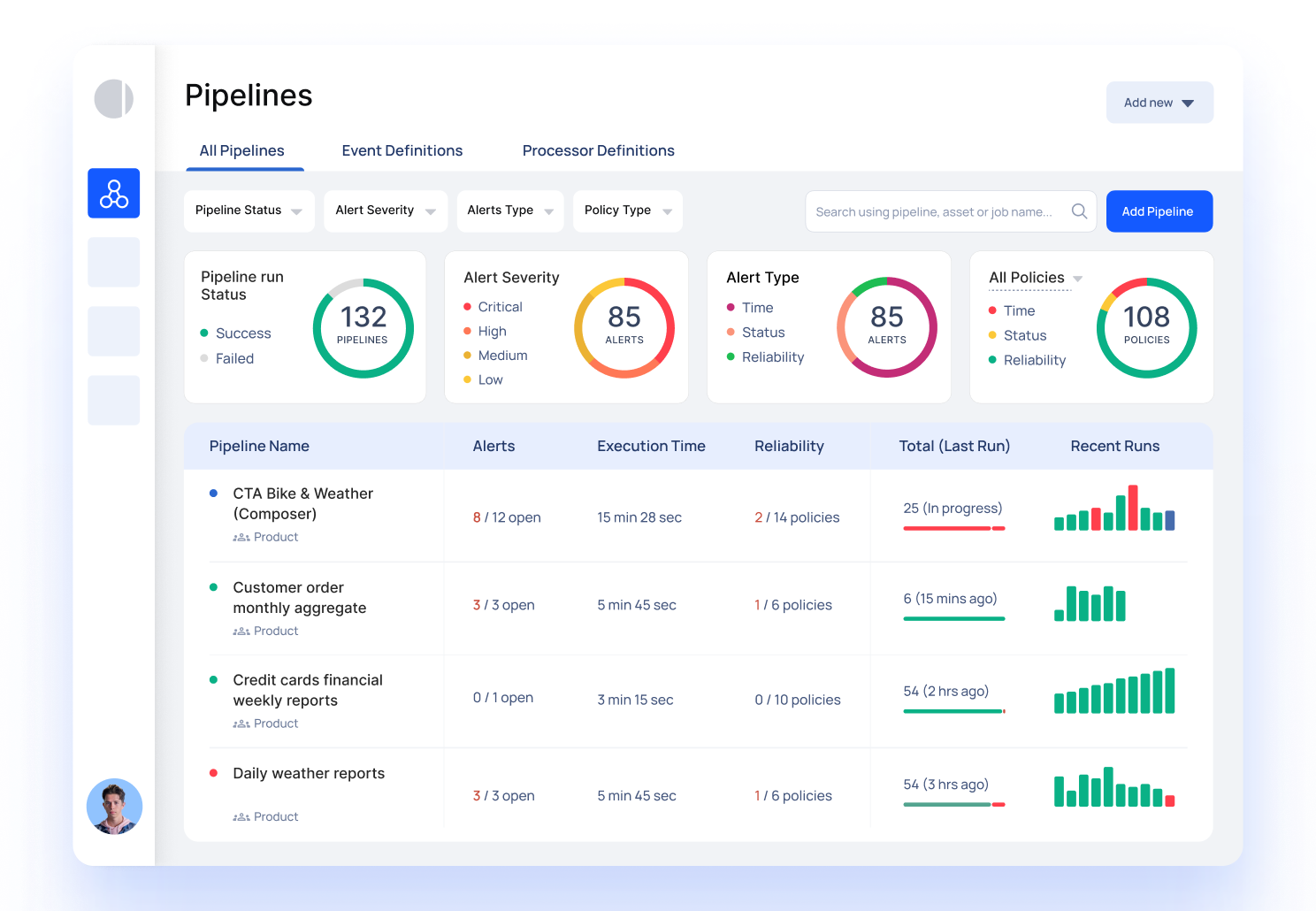The height and width of the screenshot is (911, 1316).
Task: Click team icon under CTA Bike & Weather
Action: [241, 538]
